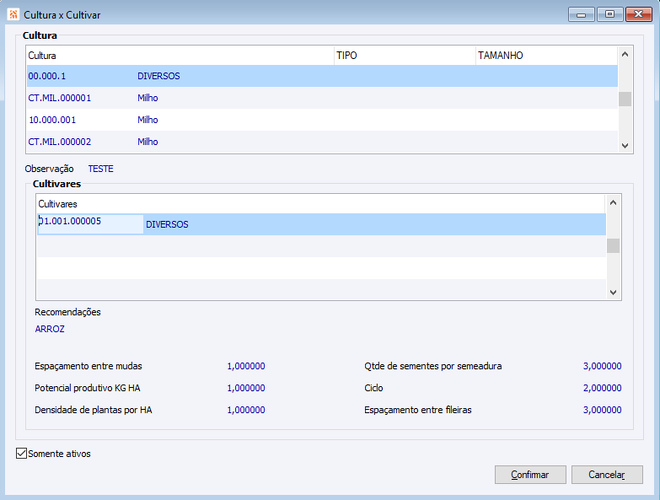Viewport: 660px width, 500px height.
Task: Close the Cultura x Cultivar window
Action: click(639, 14)
